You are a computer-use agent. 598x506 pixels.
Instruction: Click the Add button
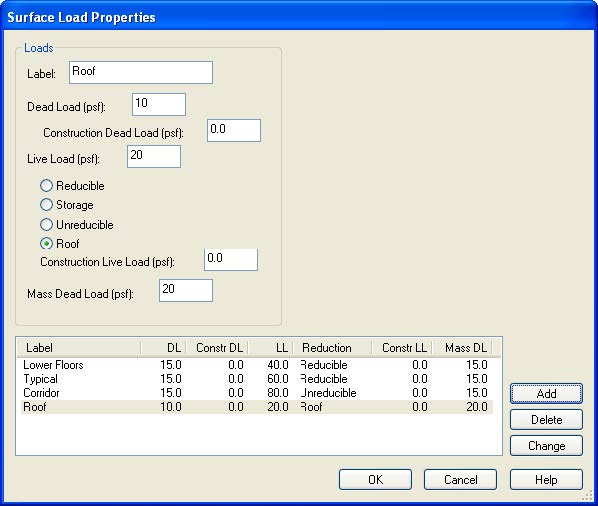pos(546,394)
